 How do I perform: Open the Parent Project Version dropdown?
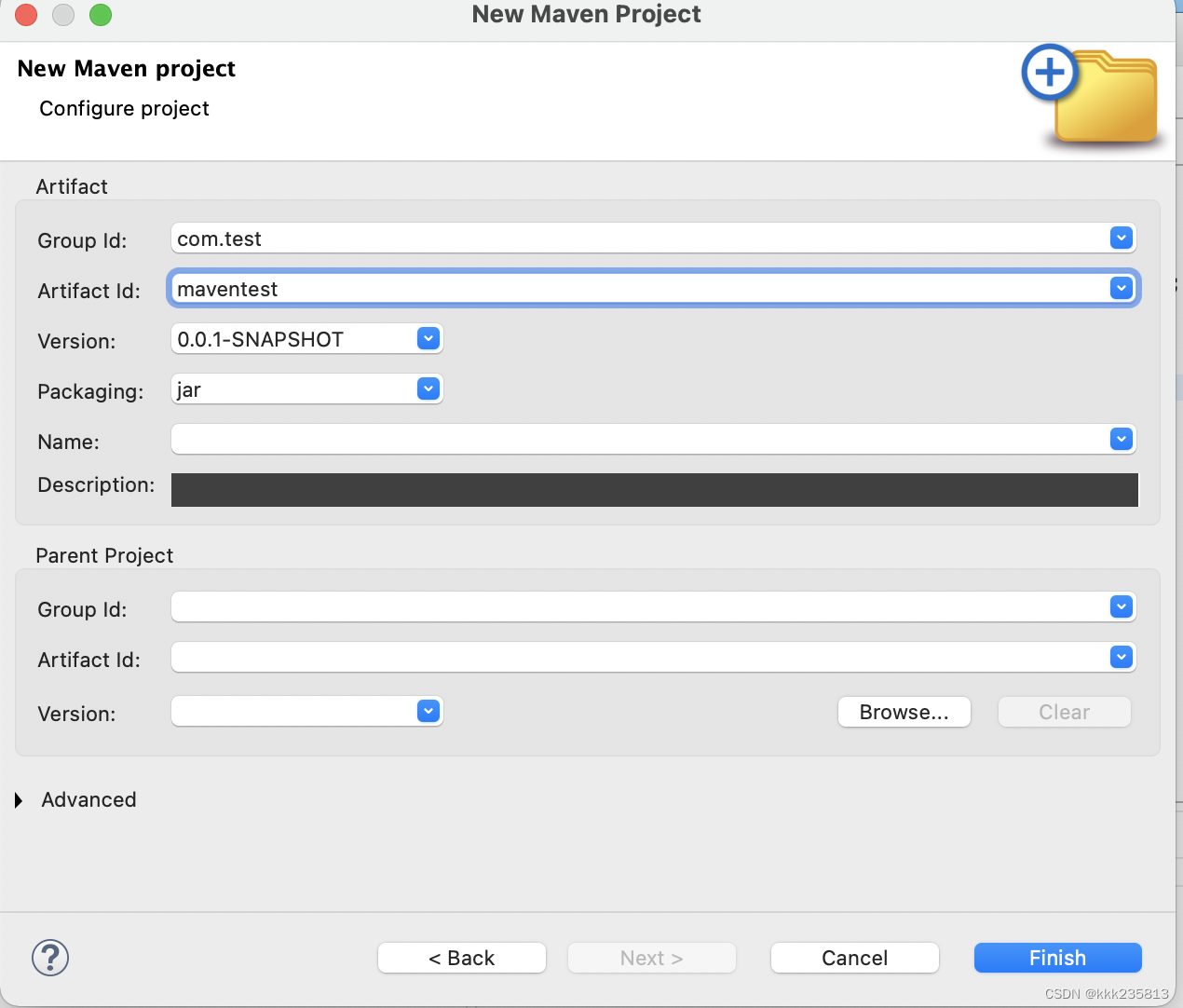(428, 711)
